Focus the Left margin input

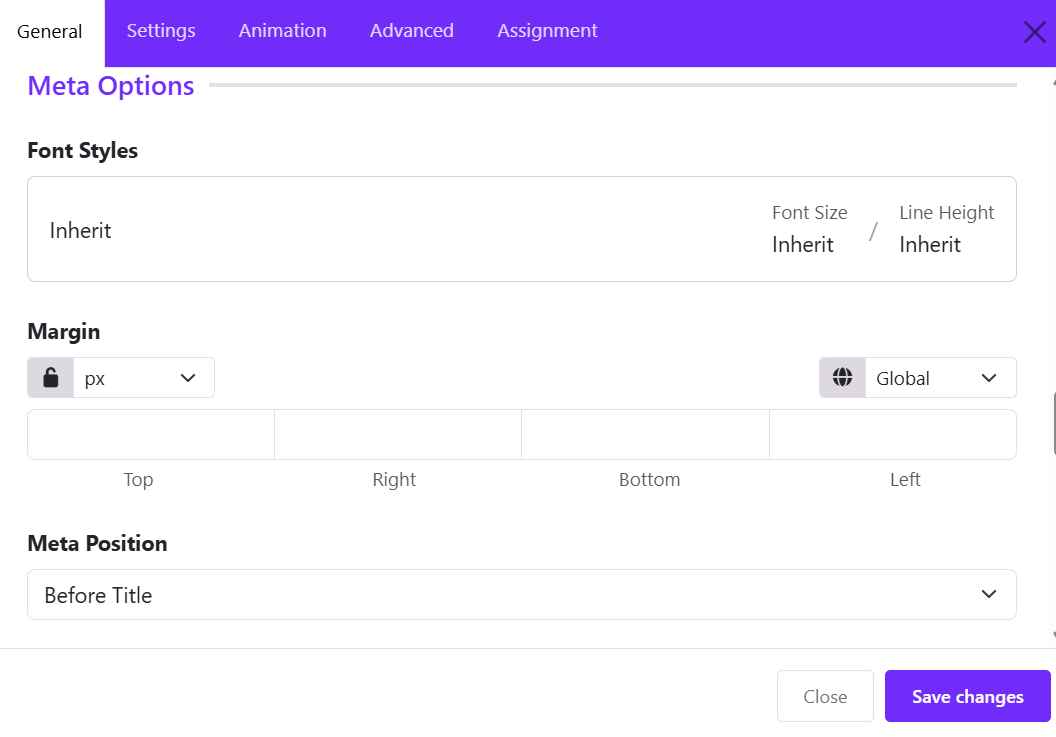click(893, 435)
